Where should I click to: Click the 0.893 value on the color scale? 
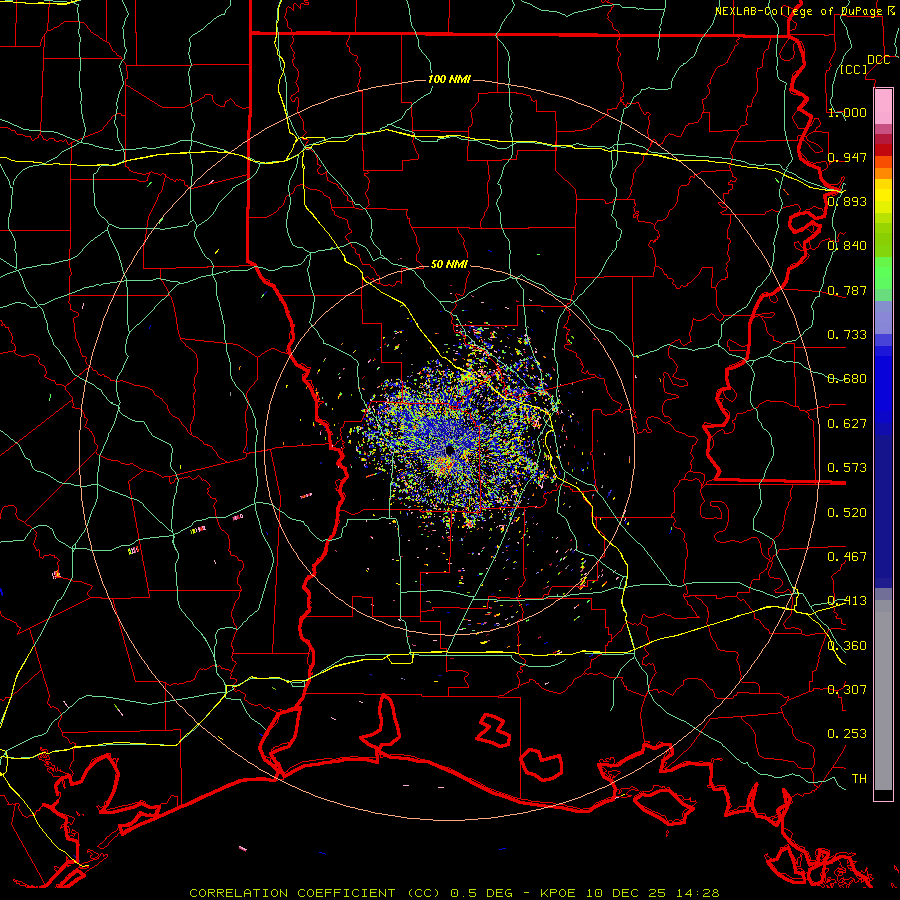[847, 201]
